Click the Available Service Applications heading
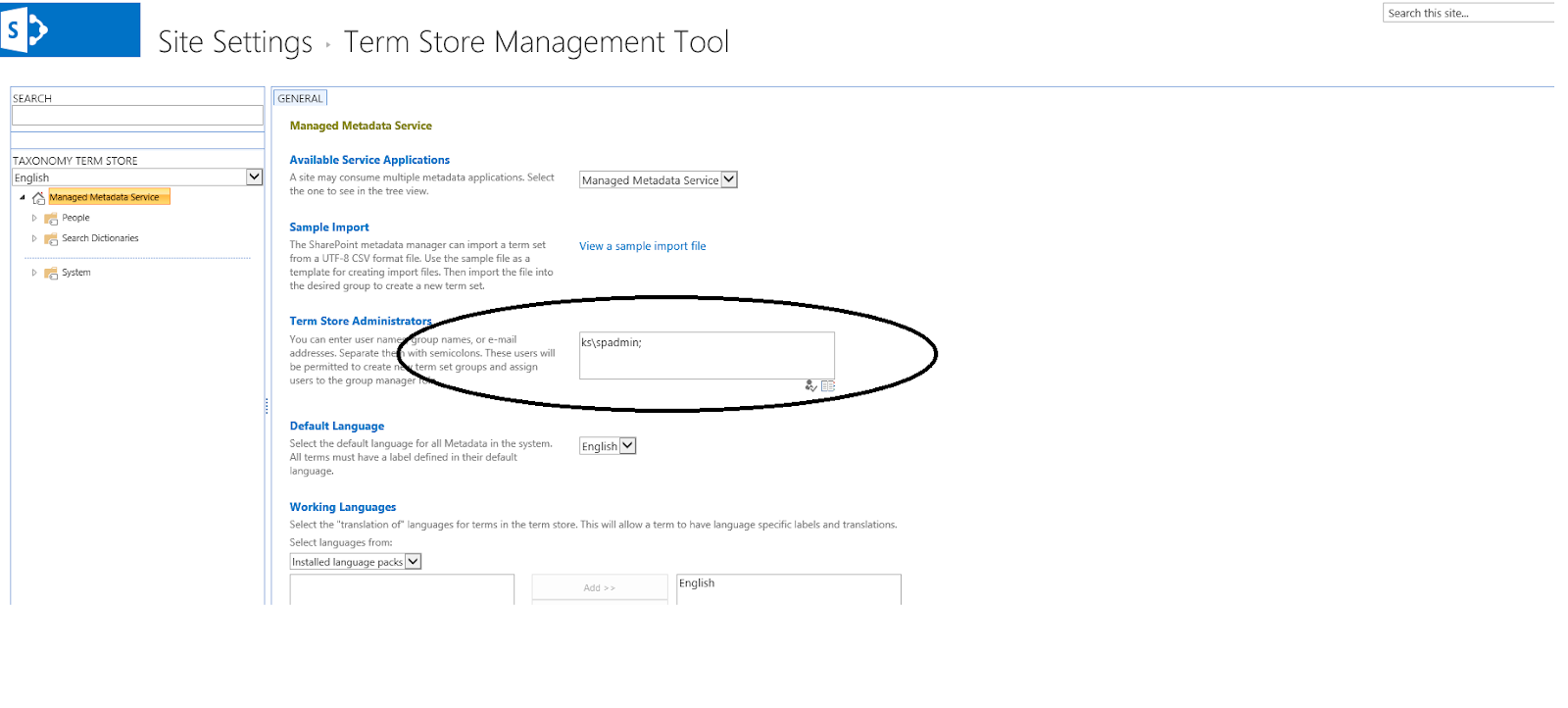This screenshot has height=708, width=1568. point(369,160)
